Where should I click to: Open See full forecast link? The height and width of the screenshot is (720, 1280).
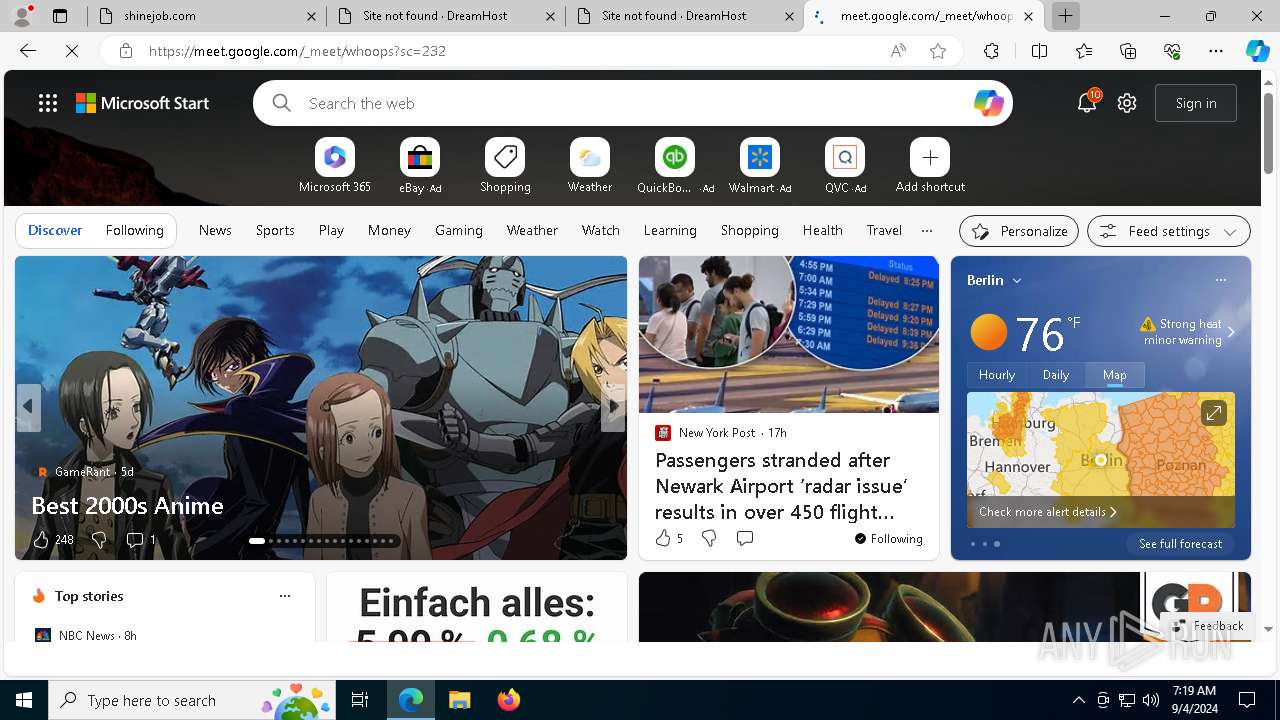pos(1180,544)
